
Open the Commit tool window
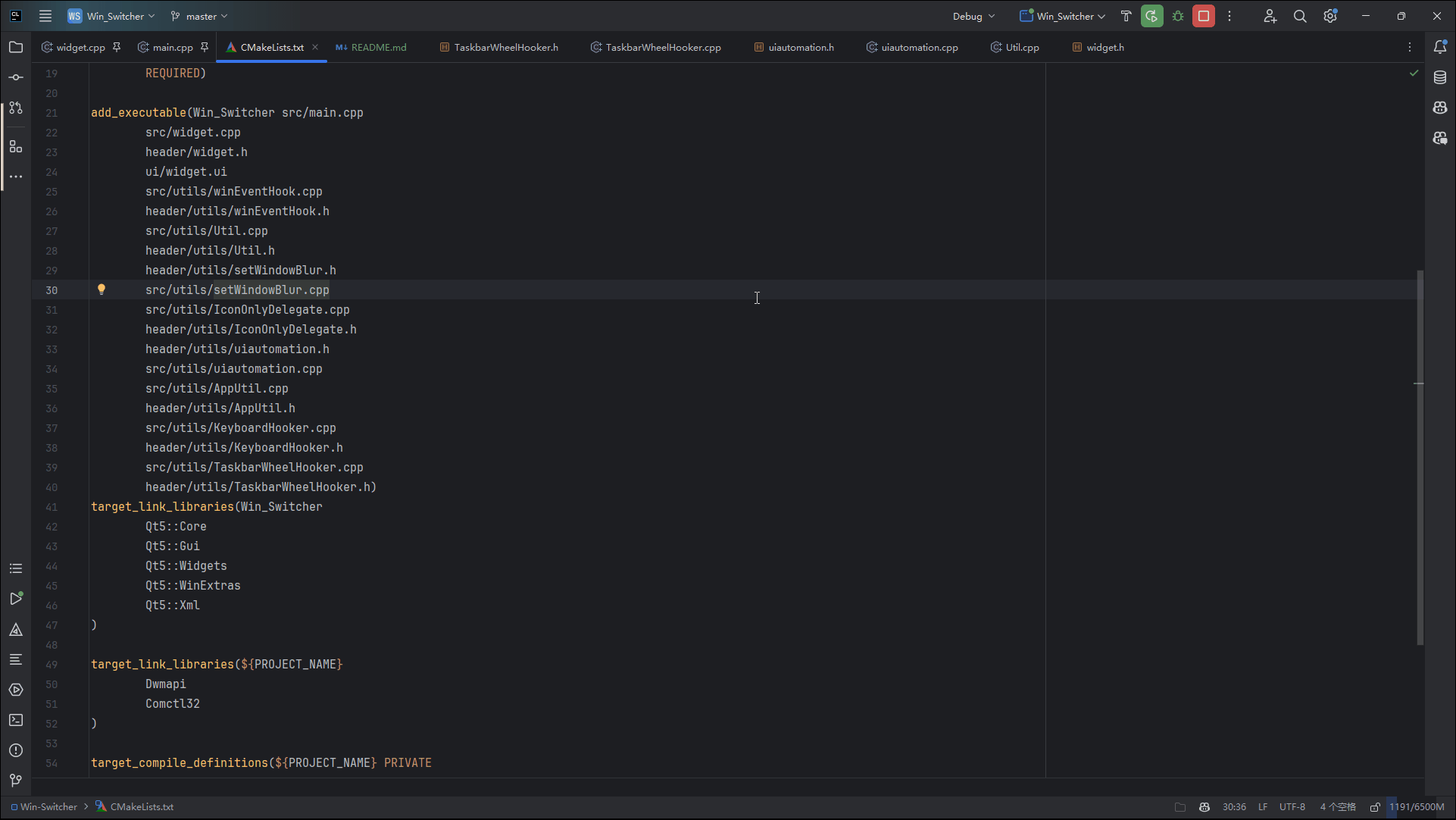16,77
